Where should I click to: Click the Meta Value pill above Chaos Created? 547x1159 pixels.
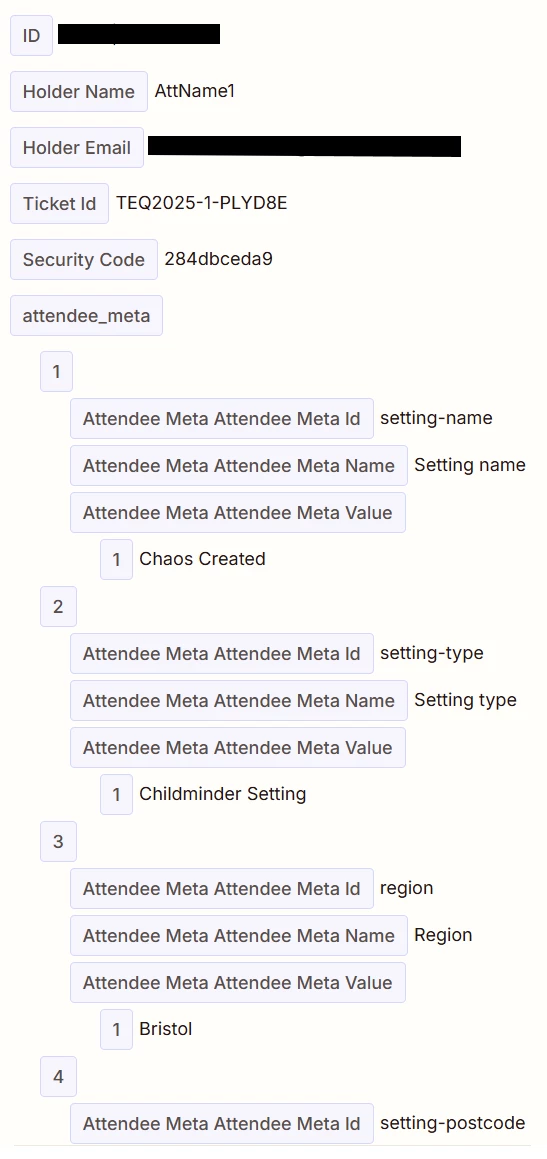[x=238, y=512]
